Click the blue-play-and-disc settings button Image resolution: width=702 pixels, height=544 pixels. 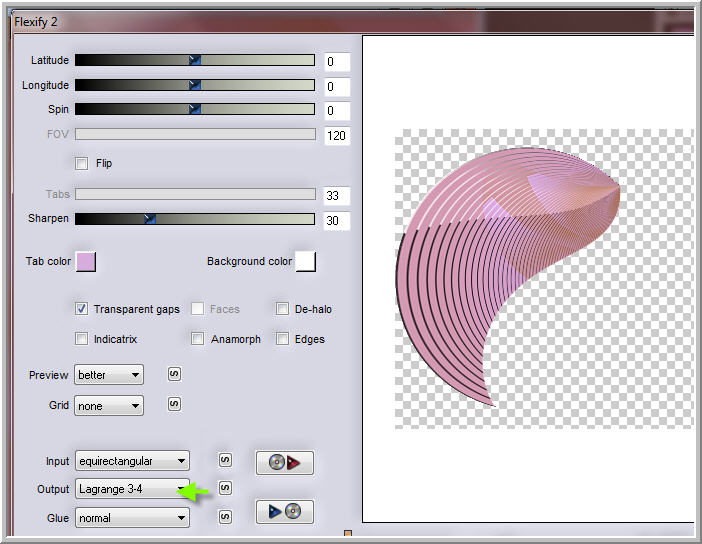click(285, 511)
